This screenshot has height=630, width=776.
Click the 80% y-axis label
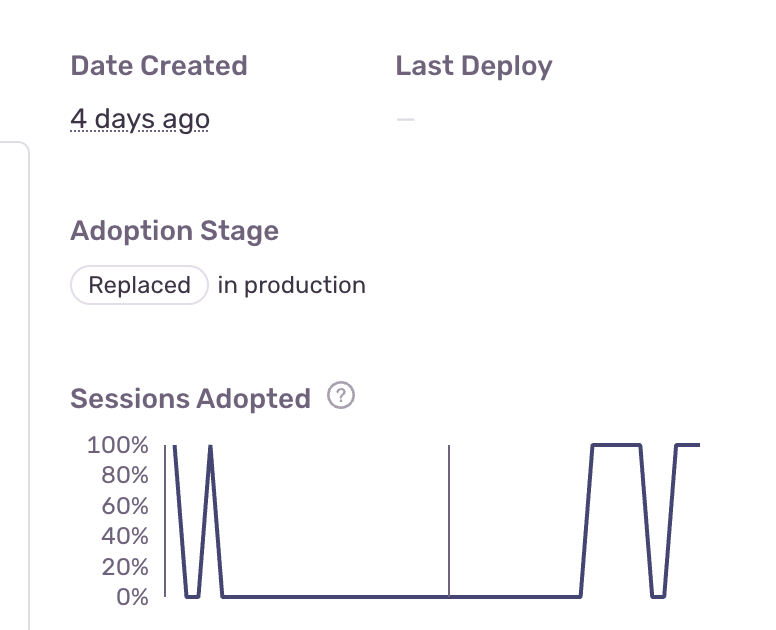(124, 475)
